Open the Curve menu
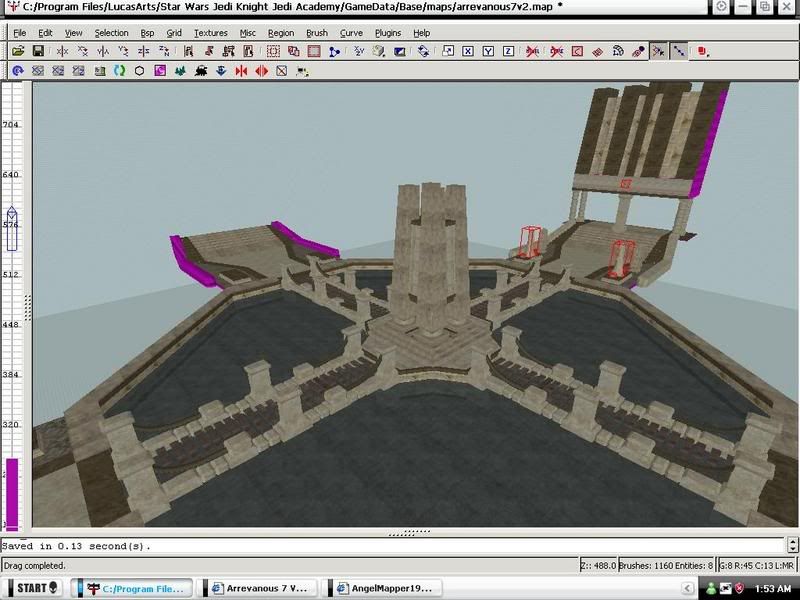 351,33
